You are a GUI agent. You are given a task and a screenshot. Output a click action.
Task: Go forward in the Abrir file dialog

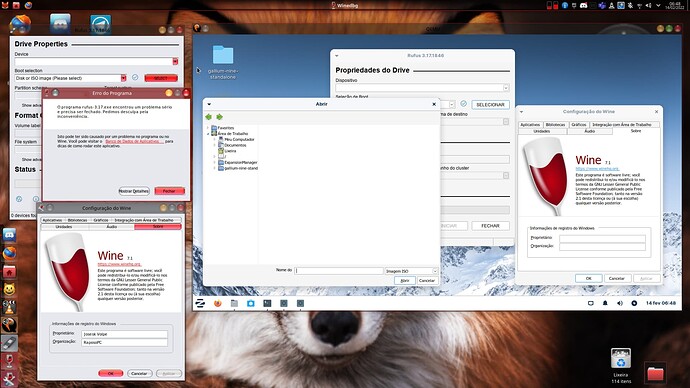pyautogui.click(x=219, y=117)
